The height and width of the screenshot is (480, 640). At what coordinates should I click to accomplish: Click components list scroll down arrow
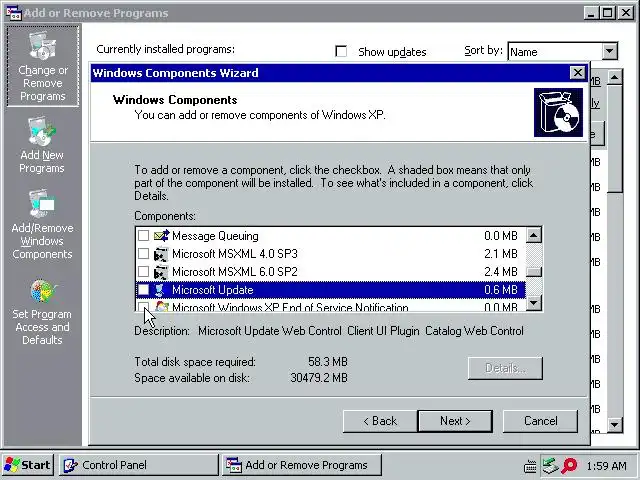pos(534,303)
